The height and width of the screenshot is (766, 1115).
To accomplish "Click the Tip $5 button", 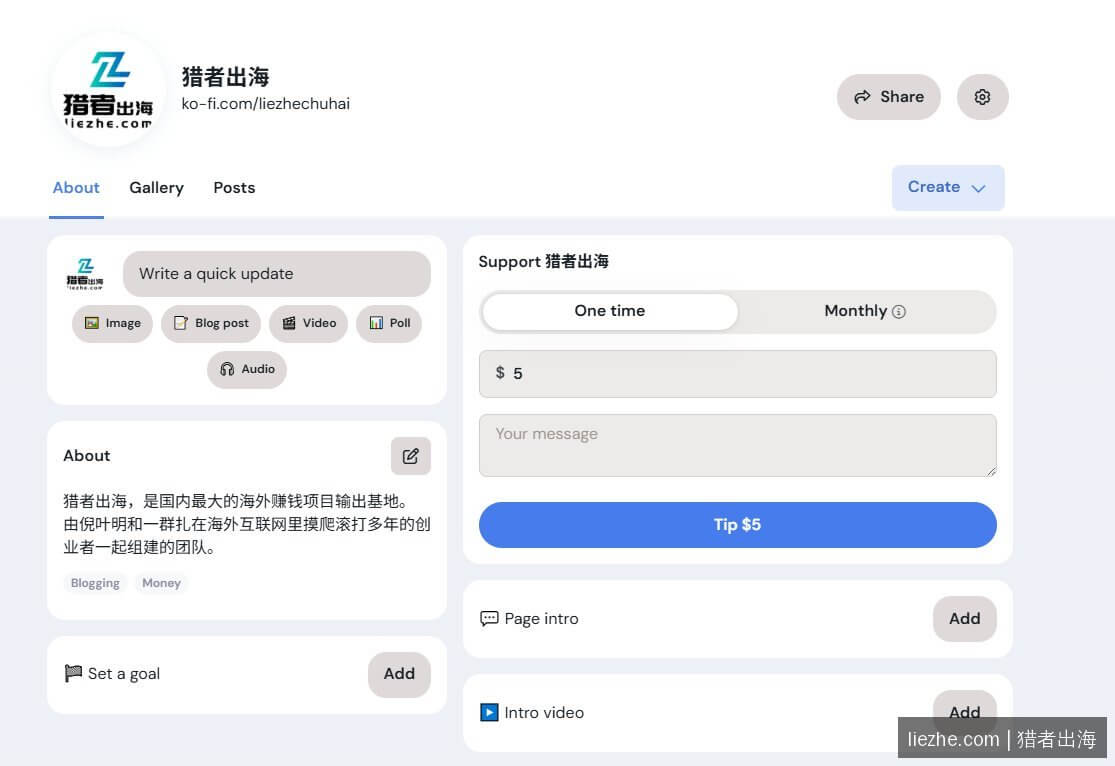I will [x=737, y=525].
